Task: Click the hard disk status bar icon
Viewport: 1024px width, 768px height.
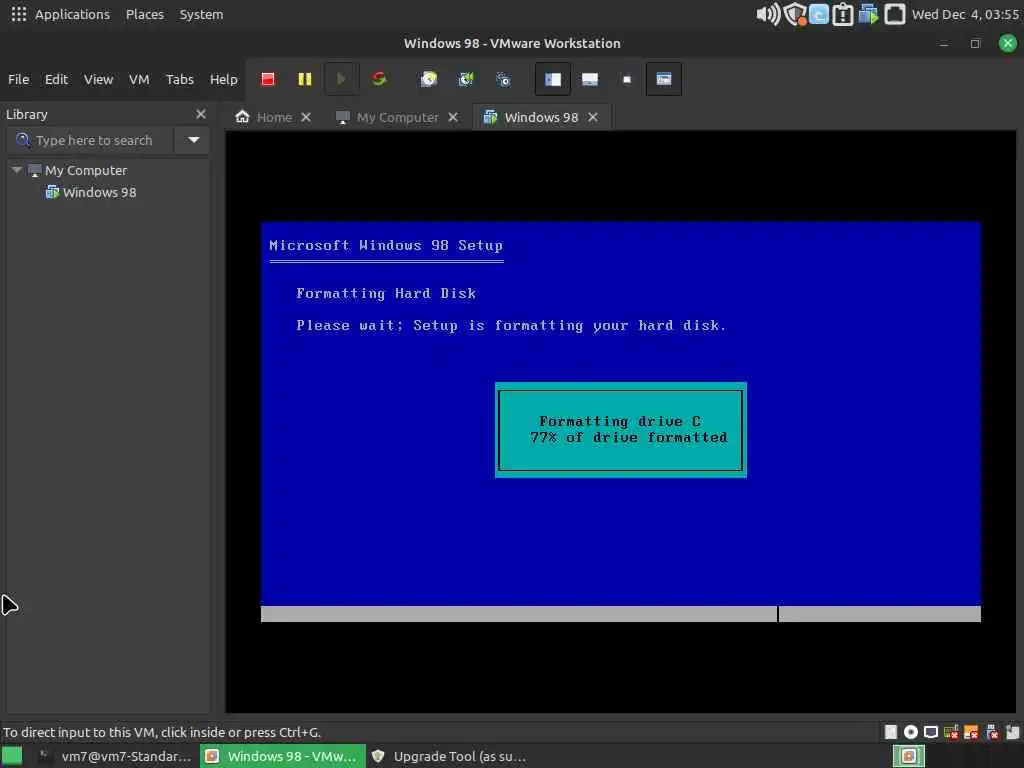Action: pos(891,732)
